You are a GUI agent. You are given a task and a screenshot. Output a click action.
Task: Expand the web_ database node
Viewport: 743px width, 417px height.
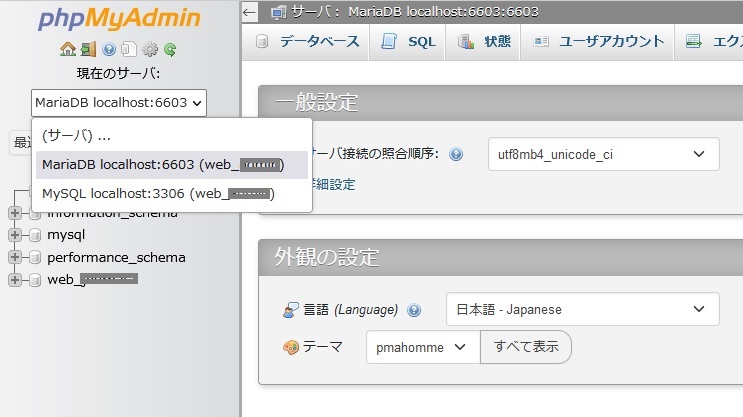coord(15,280)
